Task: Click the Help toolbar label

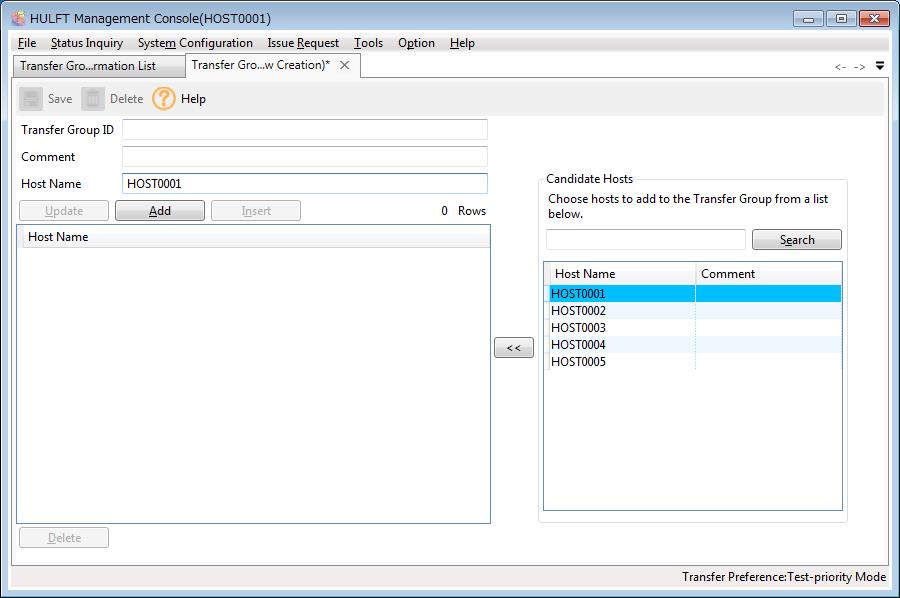Action: point(193,99)
